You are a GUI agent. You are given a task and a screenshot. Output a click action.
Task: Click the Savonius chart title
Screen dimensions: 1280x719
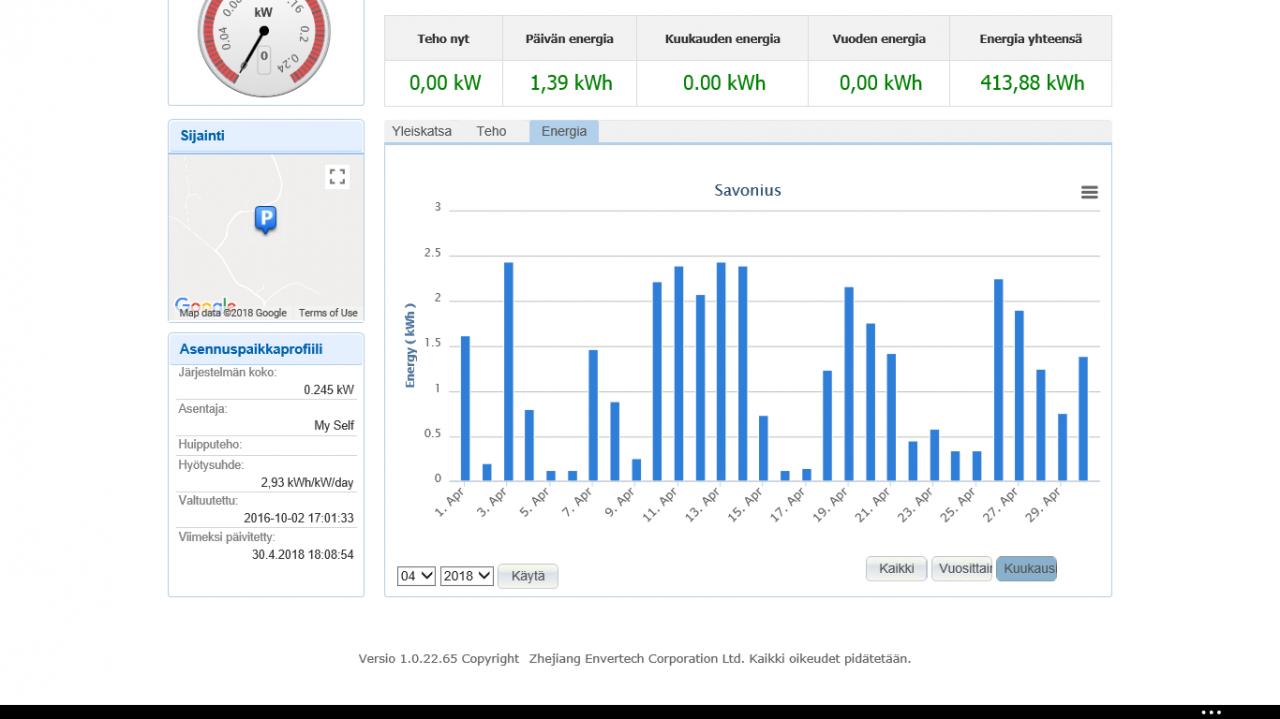click(x=747, y=190)
